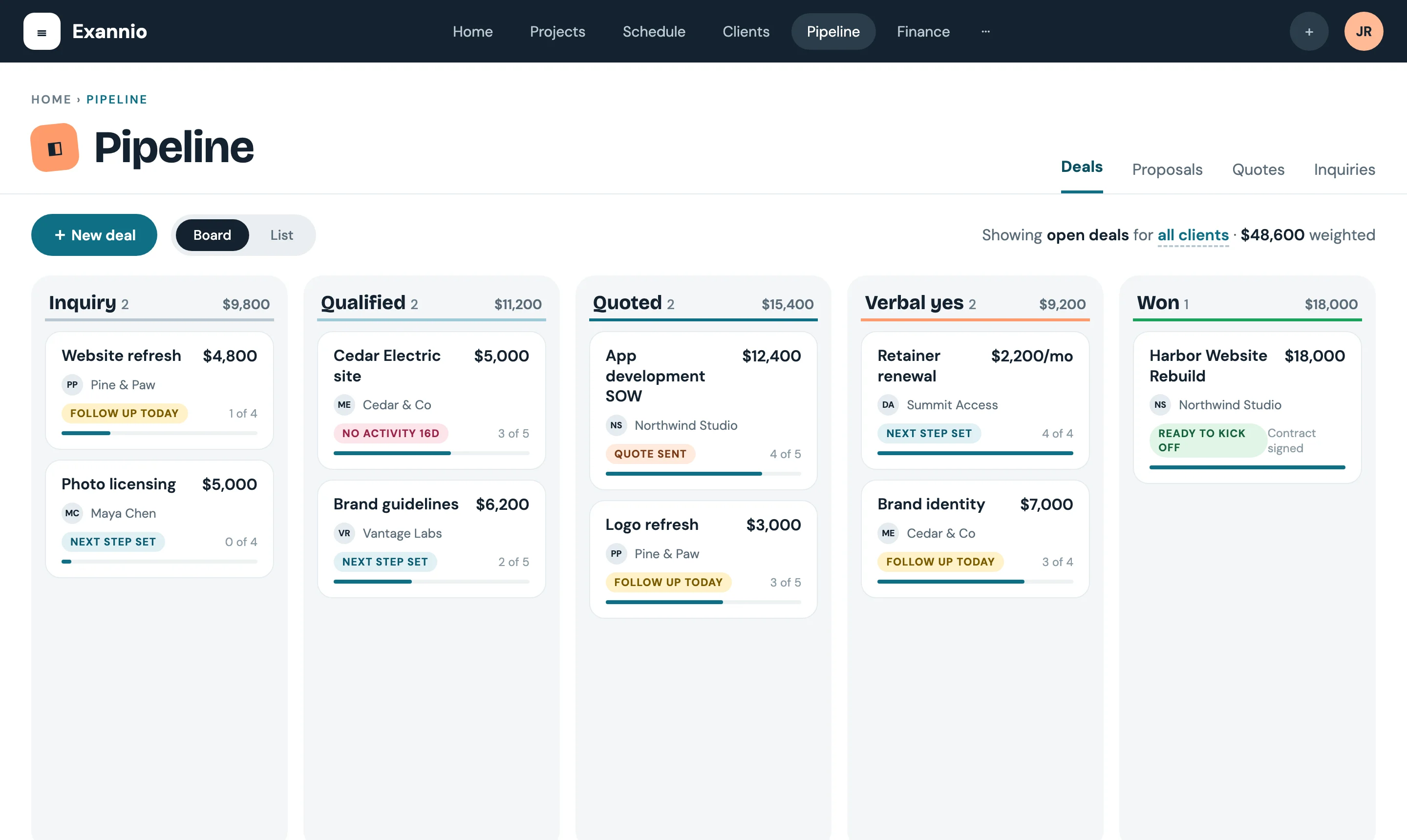Click the Exannio hamburger logo icon
This screenshot has width=1407, height=840.
click(x=42, y=32)
